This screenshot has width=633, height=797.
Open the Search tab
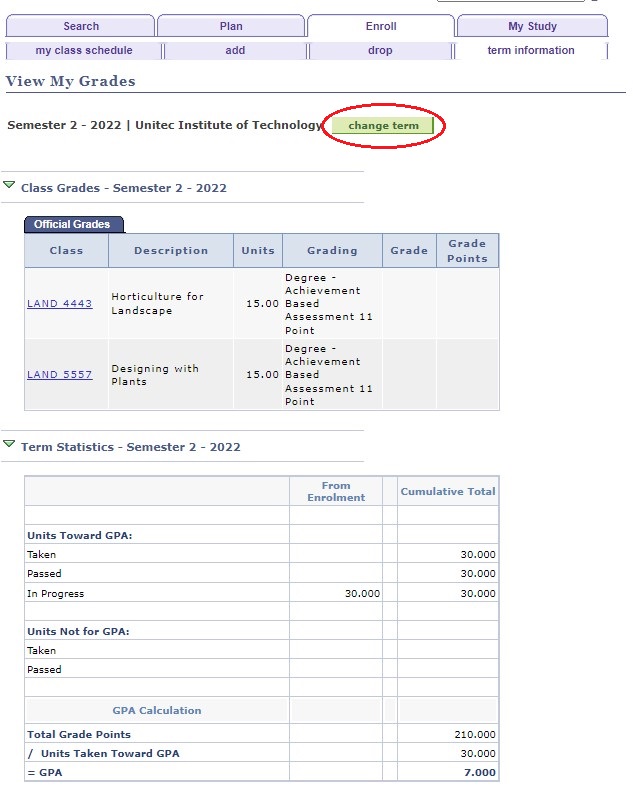click(x=81, y=27)
